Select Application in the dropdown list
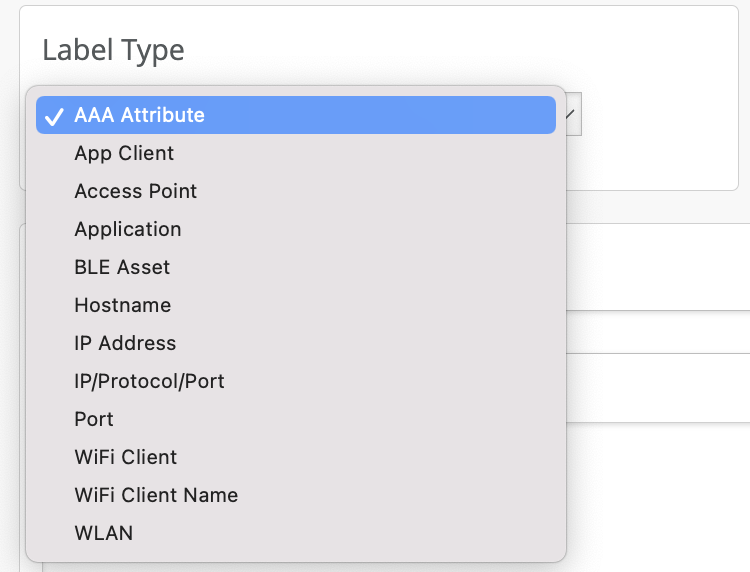 point(127,229)
